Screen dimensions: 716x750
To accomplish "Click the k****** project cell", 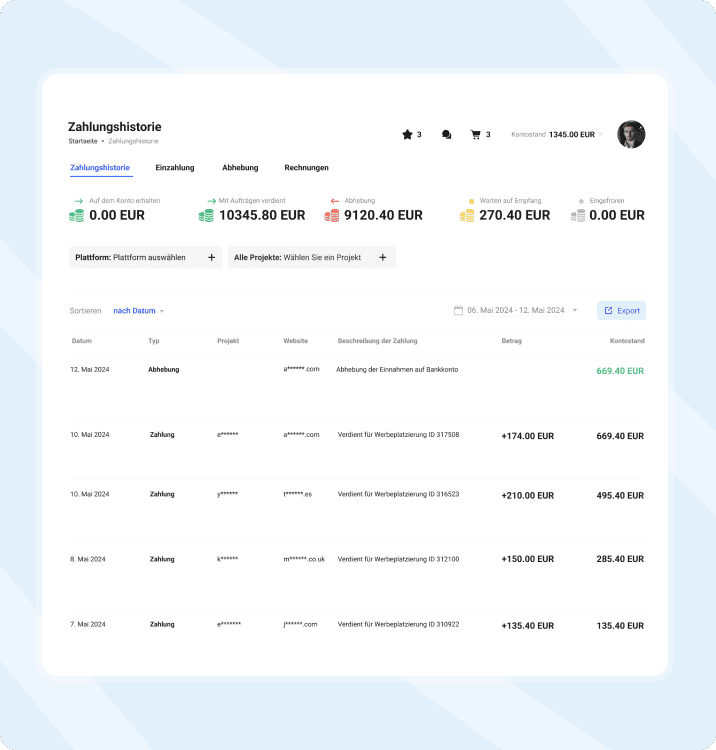I will (x=227, y=559).
